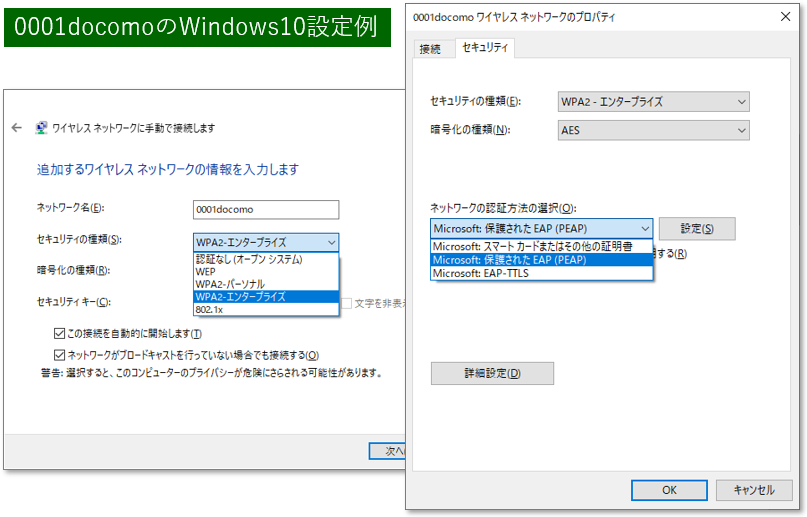This screenshot has width=807, height=517.
Task: Click the ネットワーク名 input field
Action: tap(266, 209)
